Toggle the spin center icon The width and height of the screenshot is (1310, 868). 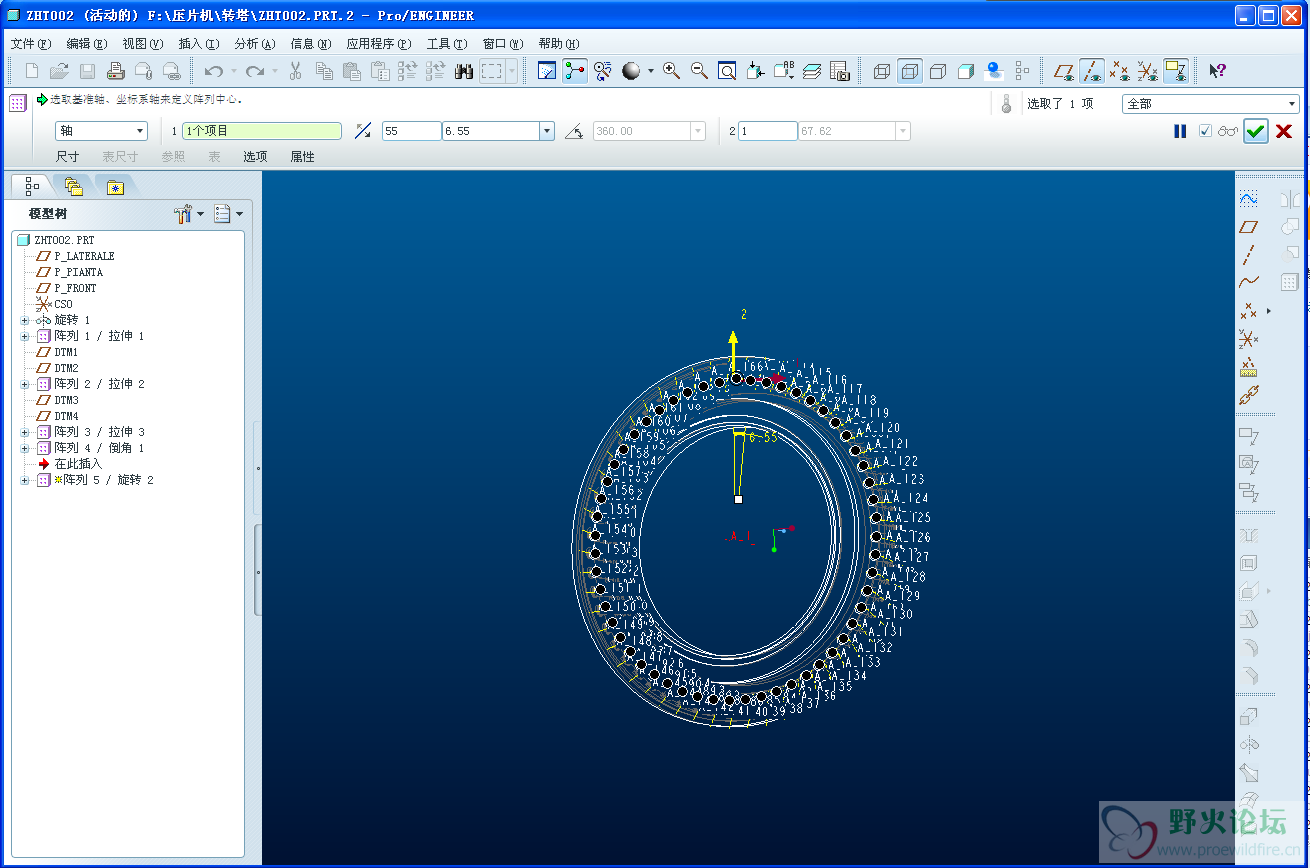click(x=575, y=71)
